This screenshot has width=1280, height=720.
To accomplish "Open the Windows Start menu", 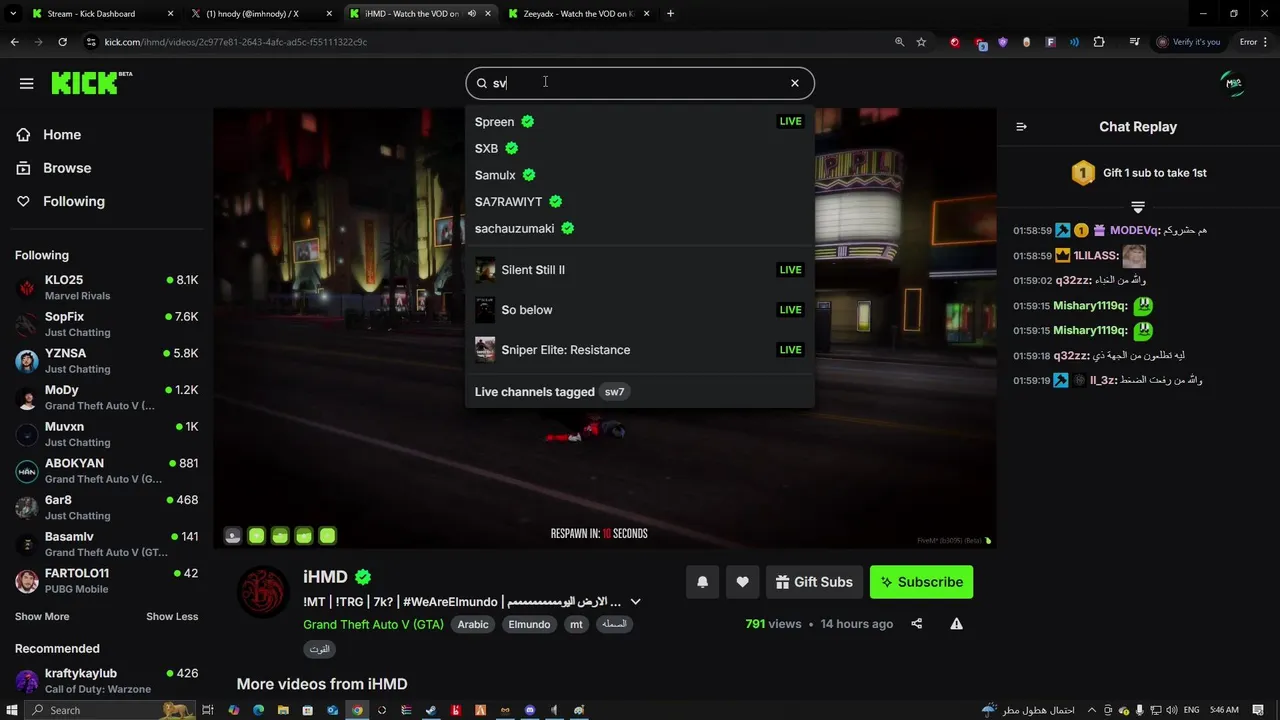I will click(x=13, y=710).
